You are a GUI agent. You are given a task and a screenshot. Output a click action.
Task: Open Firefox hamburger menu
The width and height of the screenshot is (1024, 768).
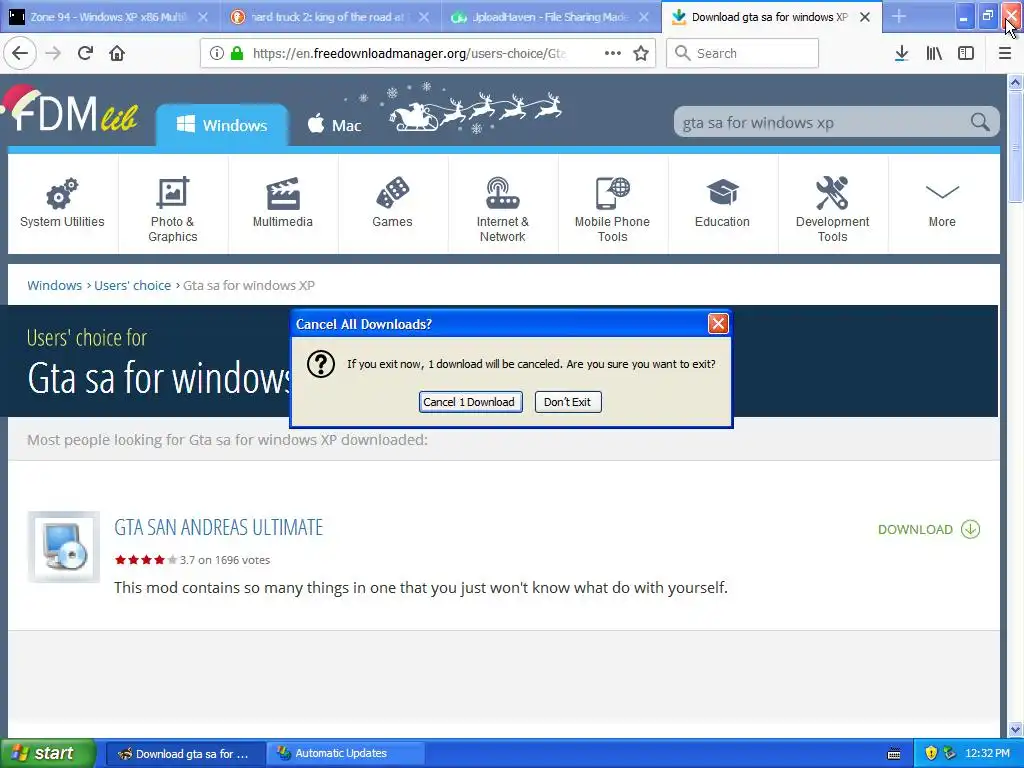[1005, 53]
